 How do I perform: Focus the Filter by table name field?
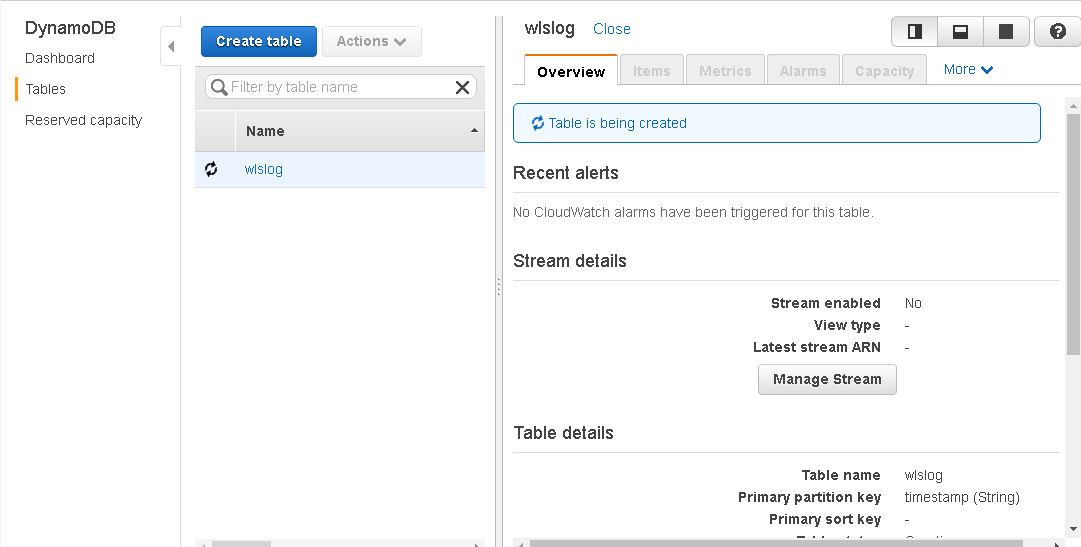tap(341, 87)
